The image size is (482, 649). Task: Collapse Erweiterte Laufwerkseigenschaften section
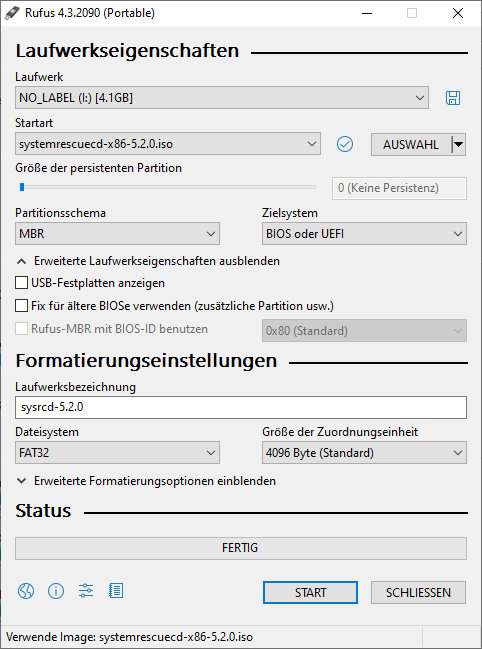[x=148, y=261]
